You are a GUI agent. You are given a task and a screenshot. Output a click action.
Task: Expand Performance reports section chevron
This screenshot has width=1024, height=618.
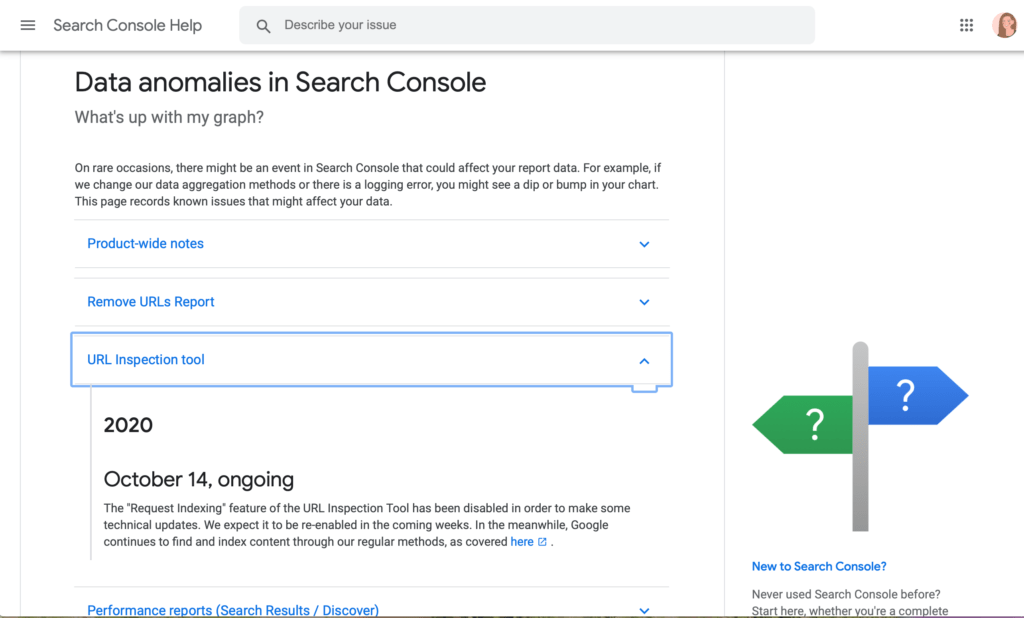(644, 611)
